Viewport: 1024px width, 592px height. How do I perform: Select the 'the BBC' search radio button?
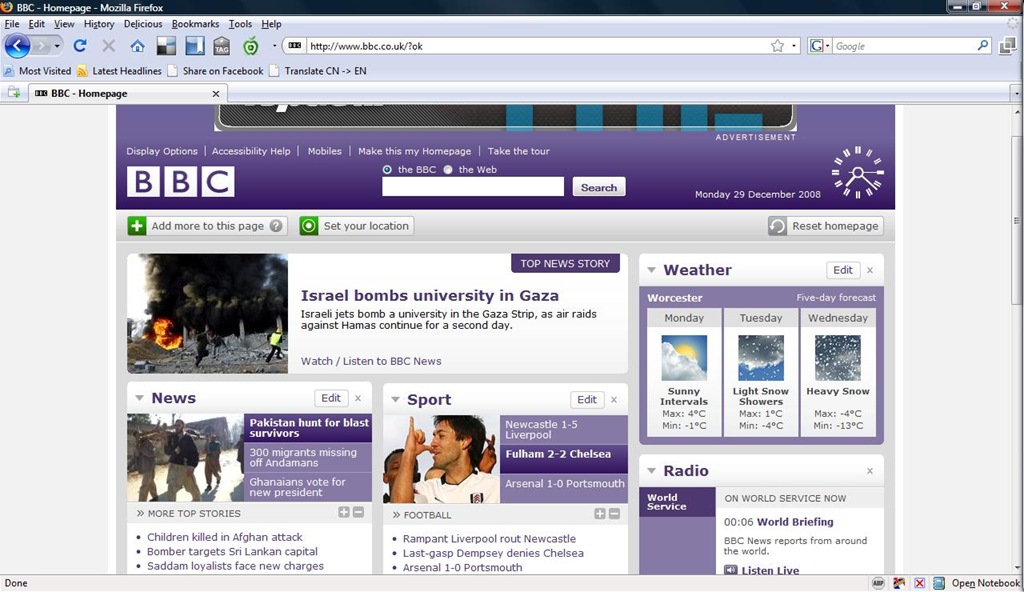tap(387, 169)
